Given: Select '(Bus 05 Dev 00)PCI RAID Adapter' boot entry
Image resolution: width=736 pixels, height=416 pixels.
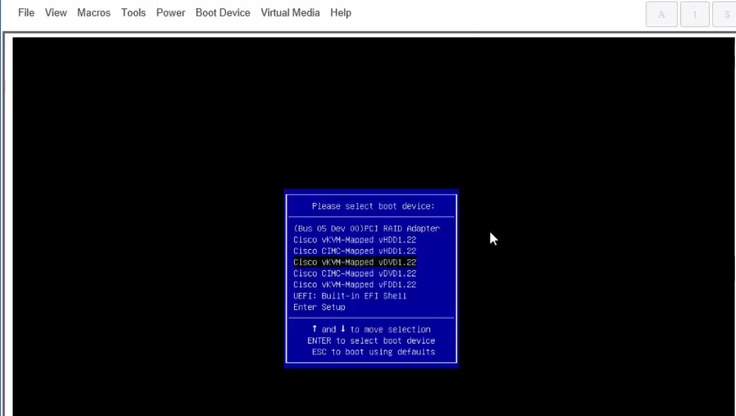Looking at the screenshot, I should coord(367,229).
